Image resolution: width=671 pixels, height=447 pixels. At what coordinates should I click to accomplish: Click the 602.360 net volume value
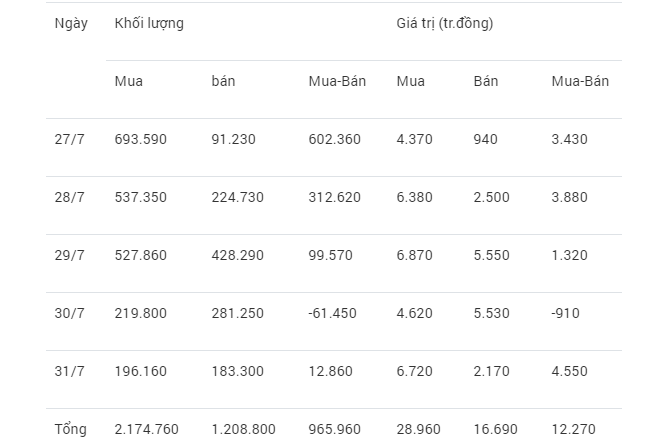click(x=334, y=139)
